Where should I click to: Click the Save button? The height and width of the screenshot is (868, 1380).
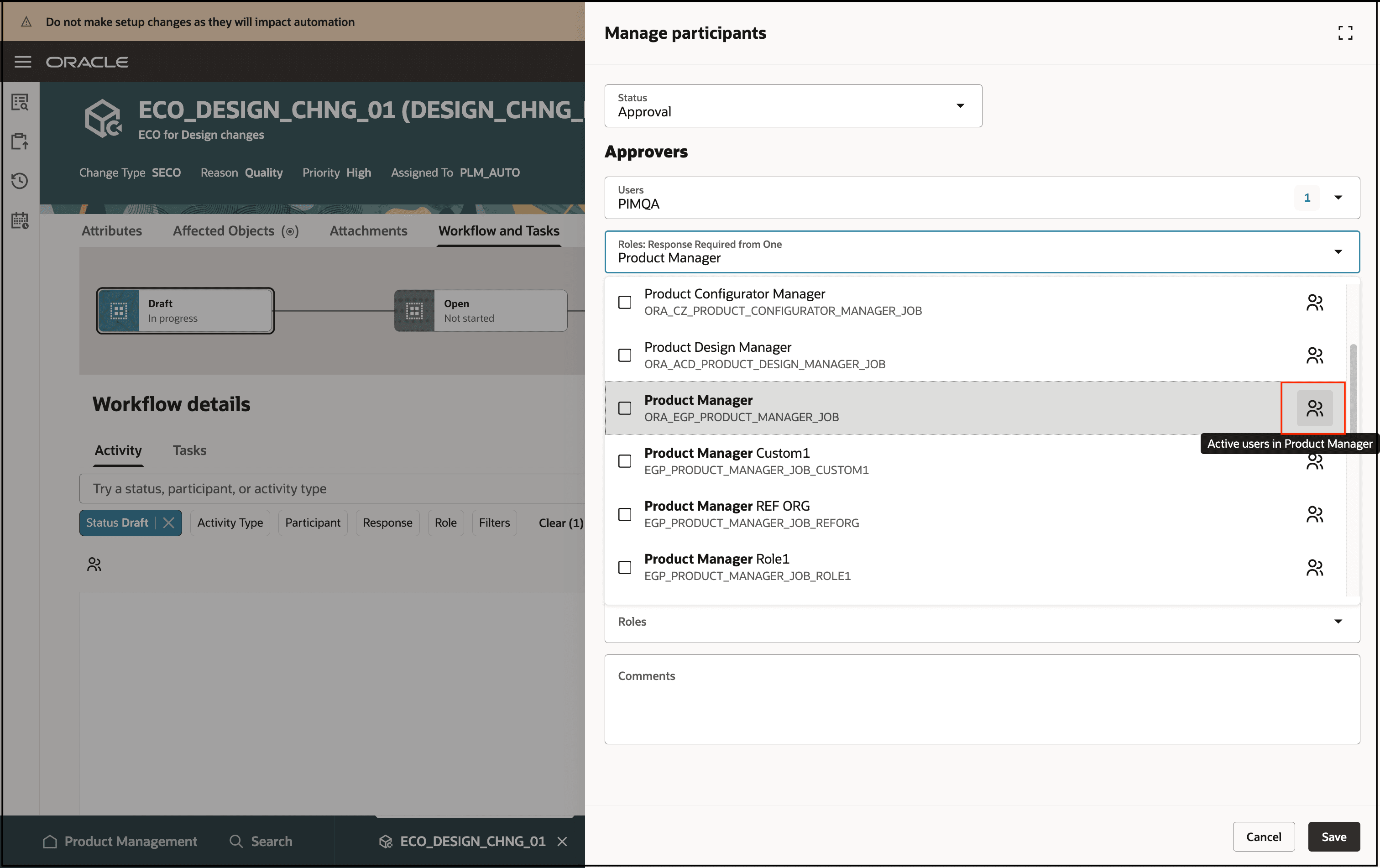[x=1333, y=837]
